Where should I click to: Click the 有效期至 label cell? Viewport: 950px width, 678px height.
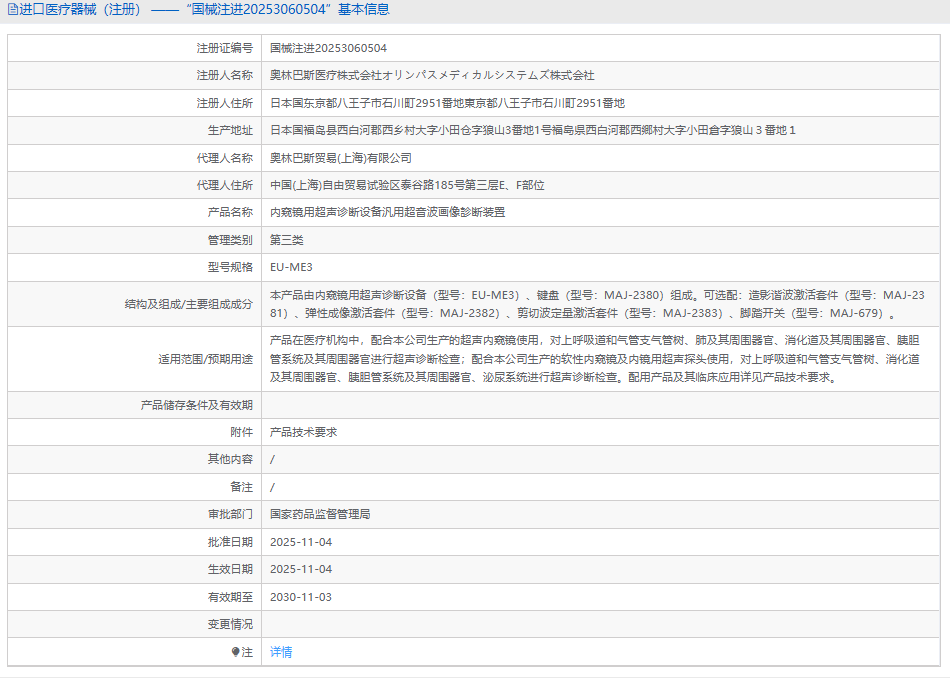(x=135, y=597)
